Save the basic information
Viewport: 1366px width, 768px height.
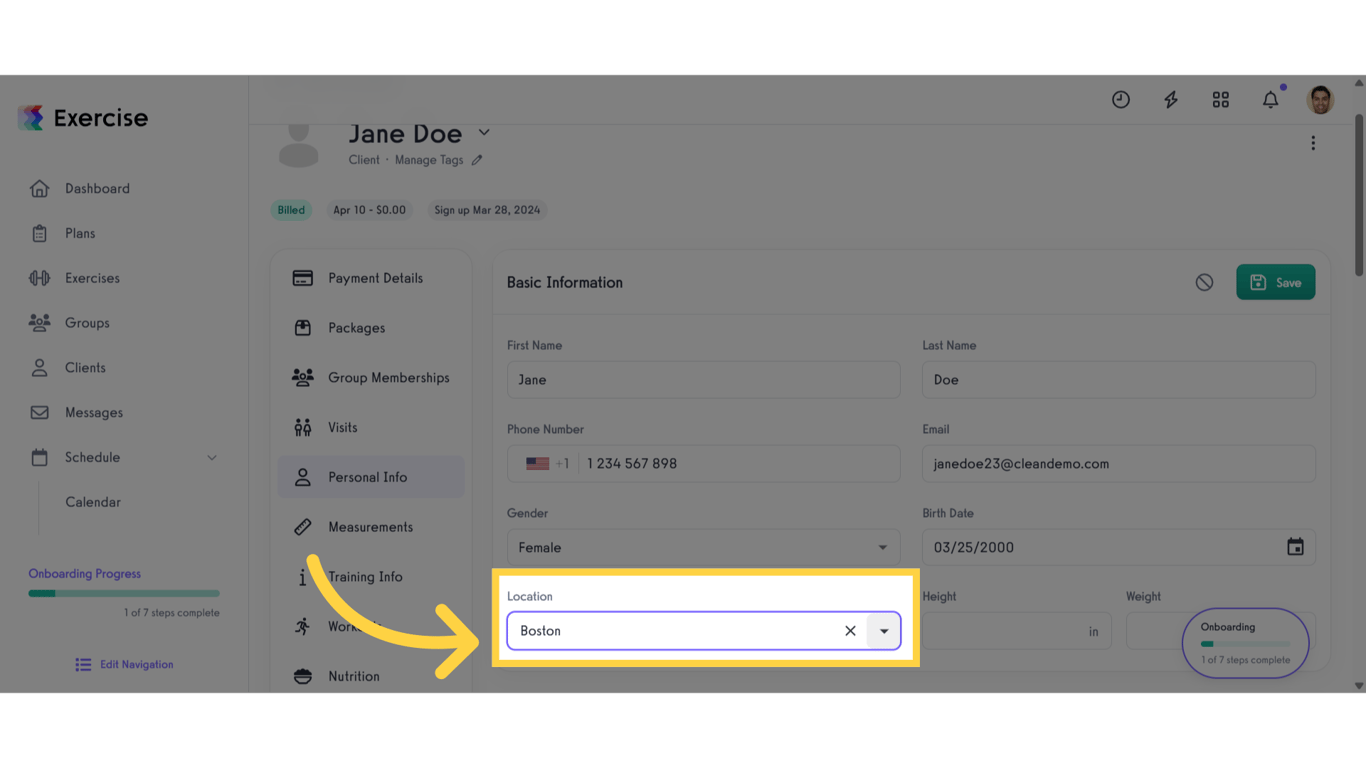(1275, 283)
